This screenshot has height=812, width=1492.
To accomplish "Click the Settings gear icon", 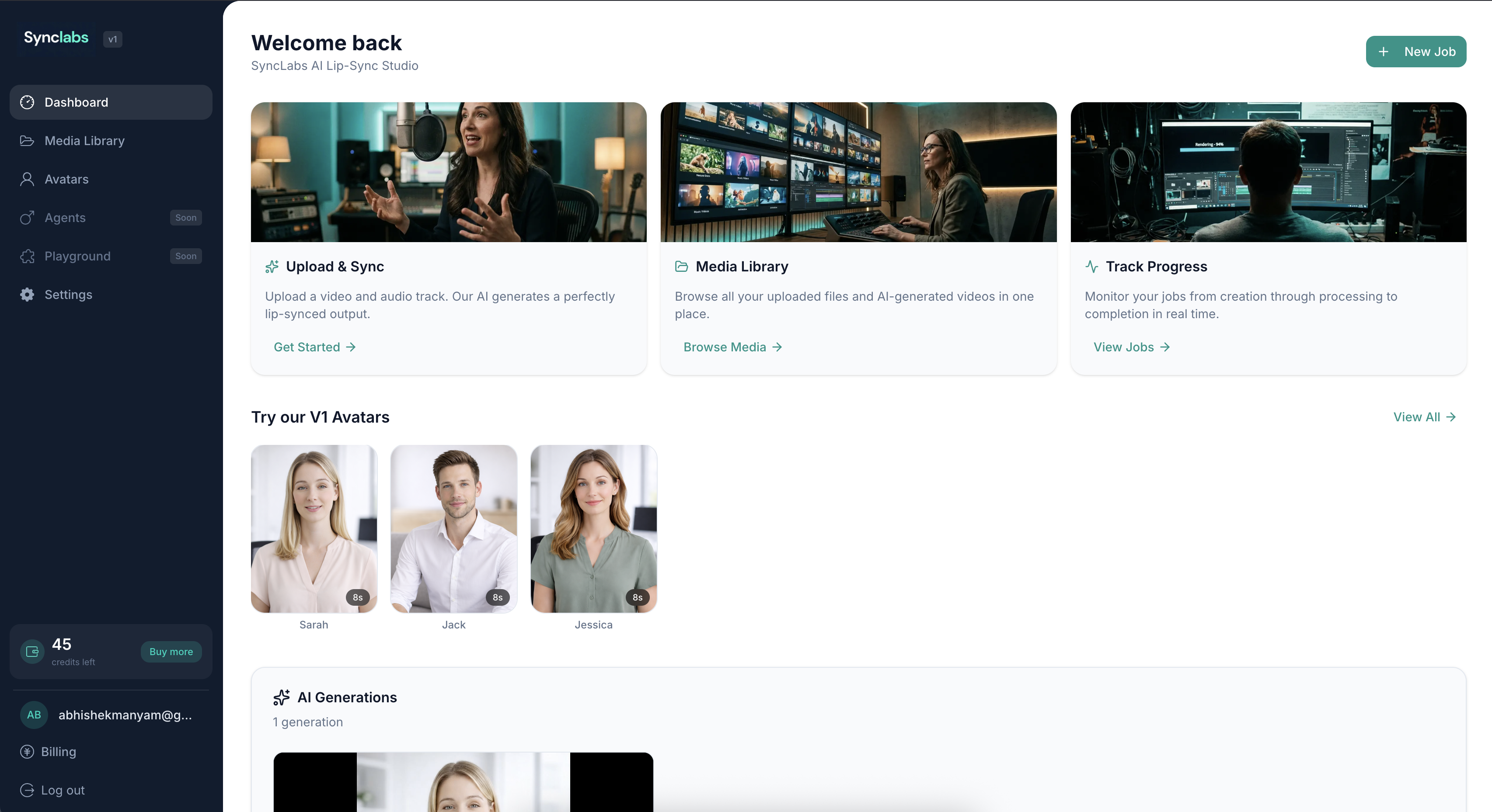I will pyautogui.click(x=27, y=294).
